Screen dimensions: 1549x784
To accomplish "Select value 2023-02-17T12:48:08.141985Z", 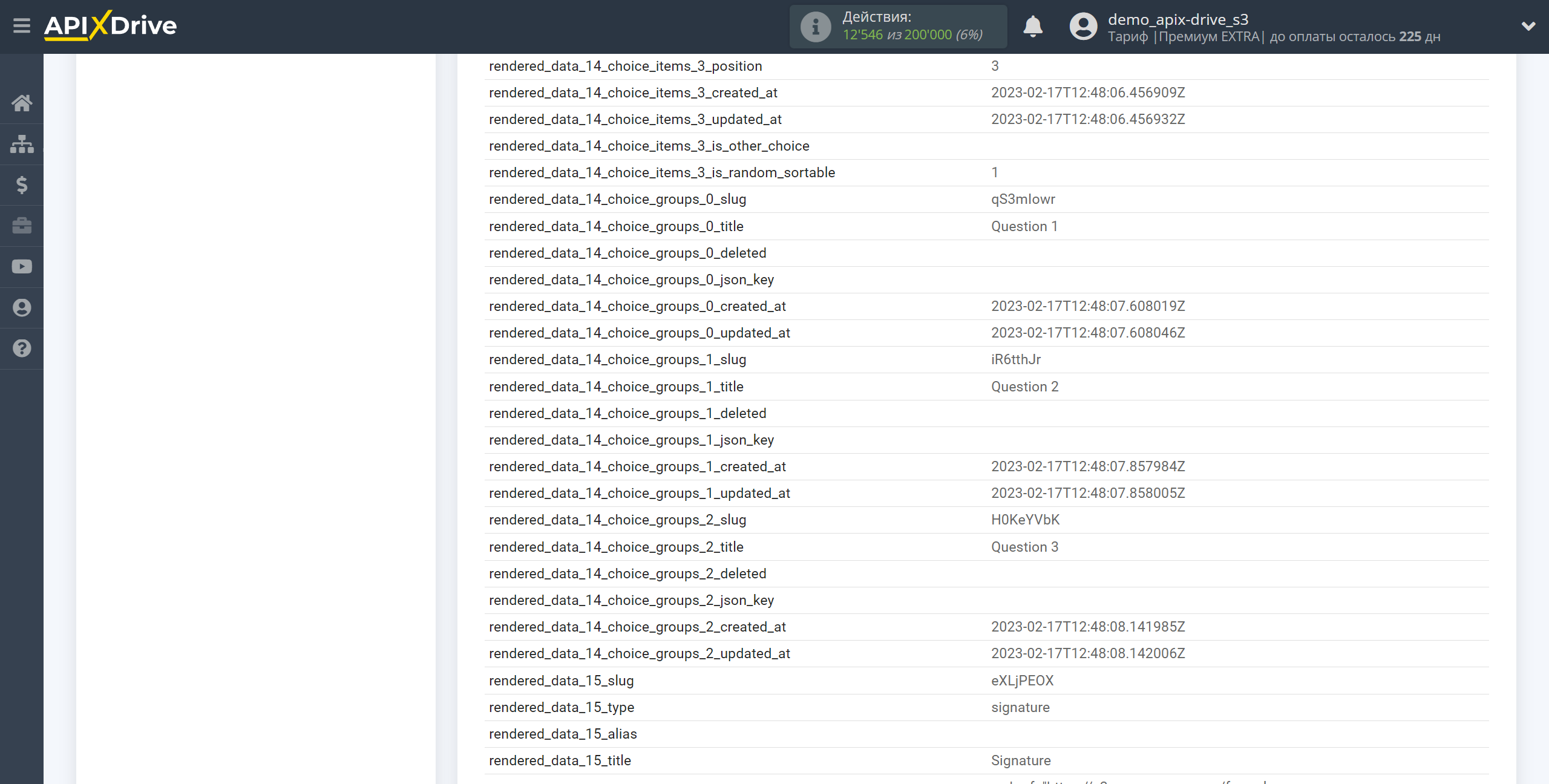I will click(1088, 627).
